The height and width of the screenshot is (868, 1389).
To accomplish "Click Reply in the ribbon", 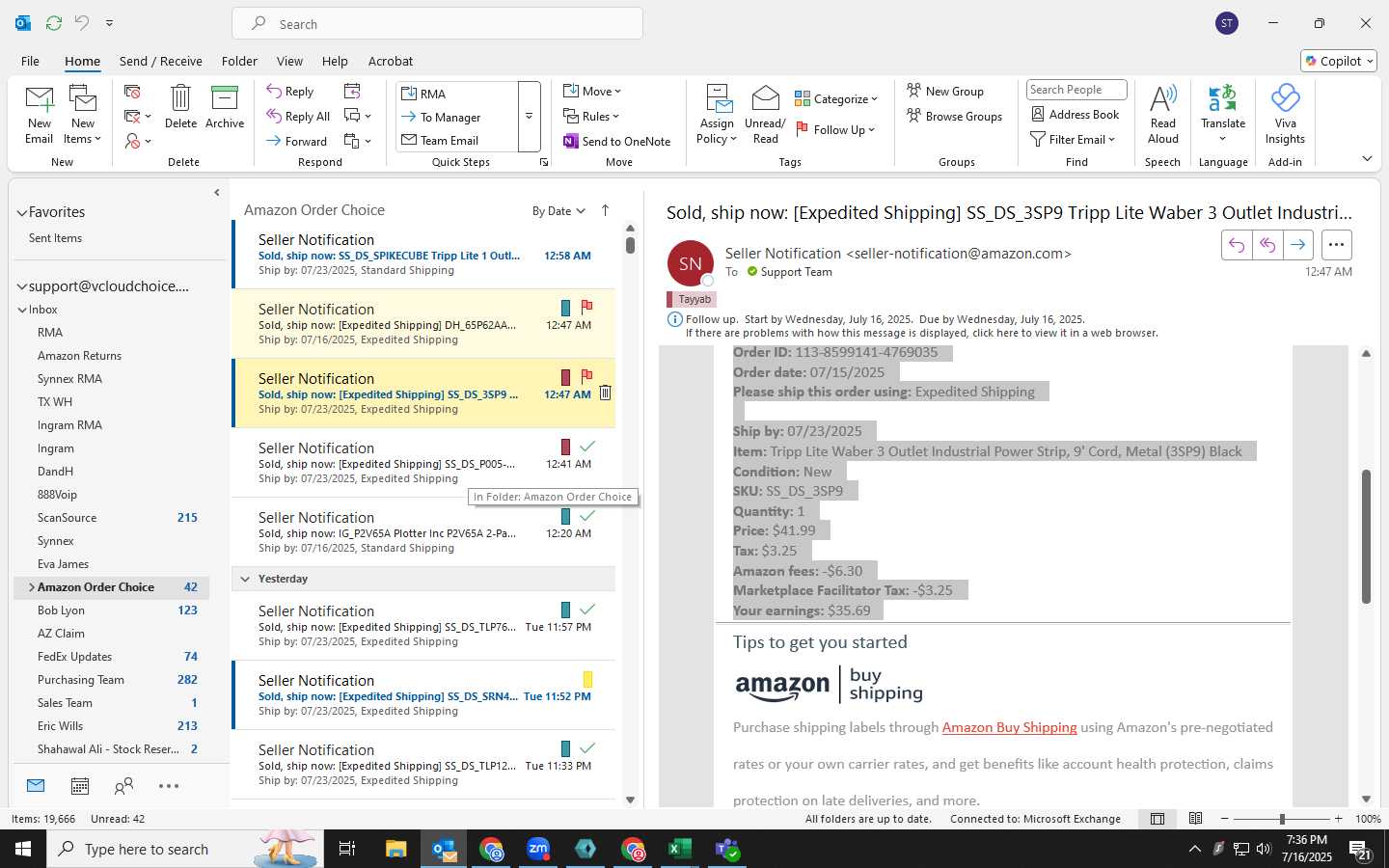I will click(x=290, y=92).
